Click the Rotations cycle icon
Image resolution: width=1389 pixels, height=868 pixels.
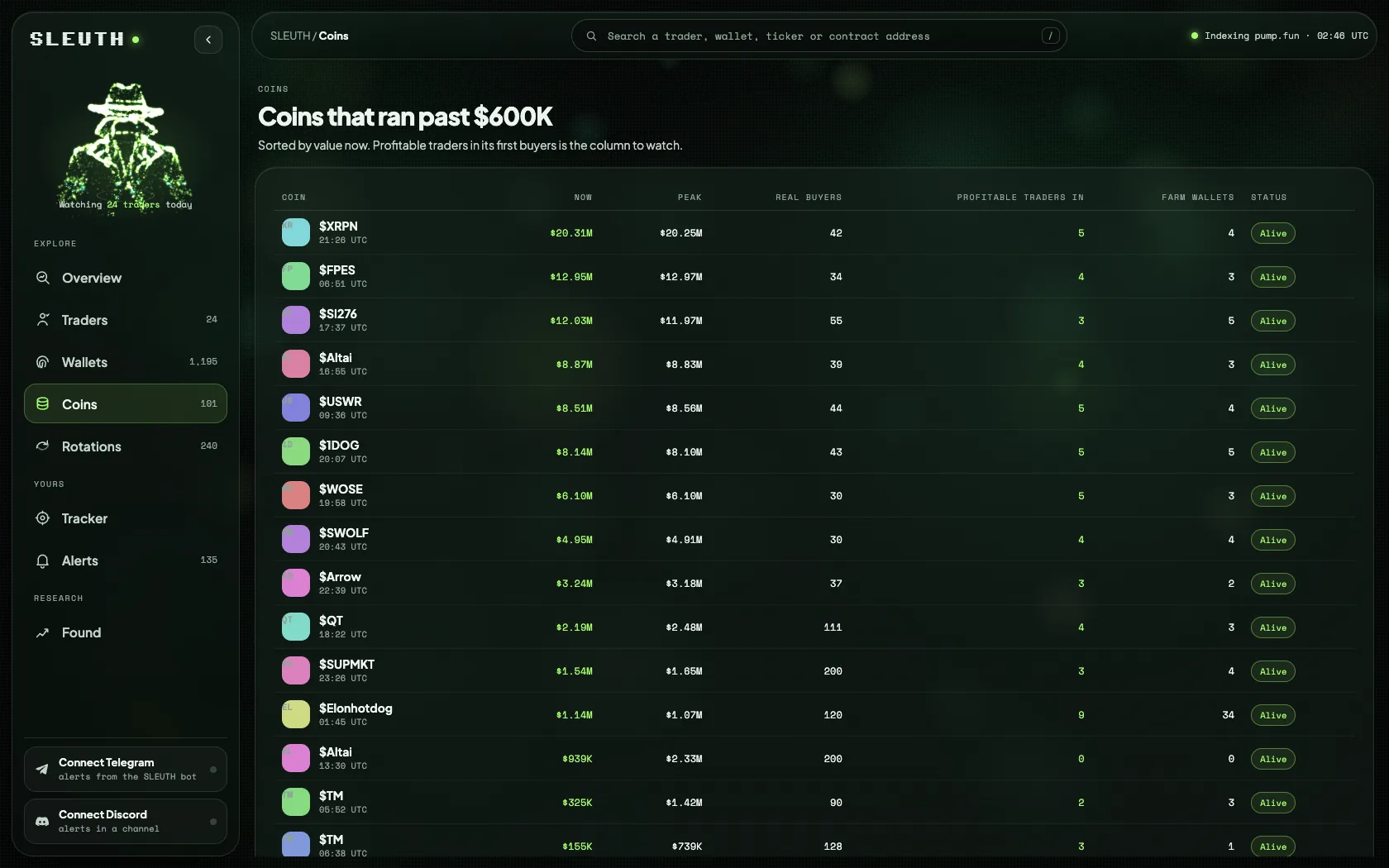pos(43,446)
